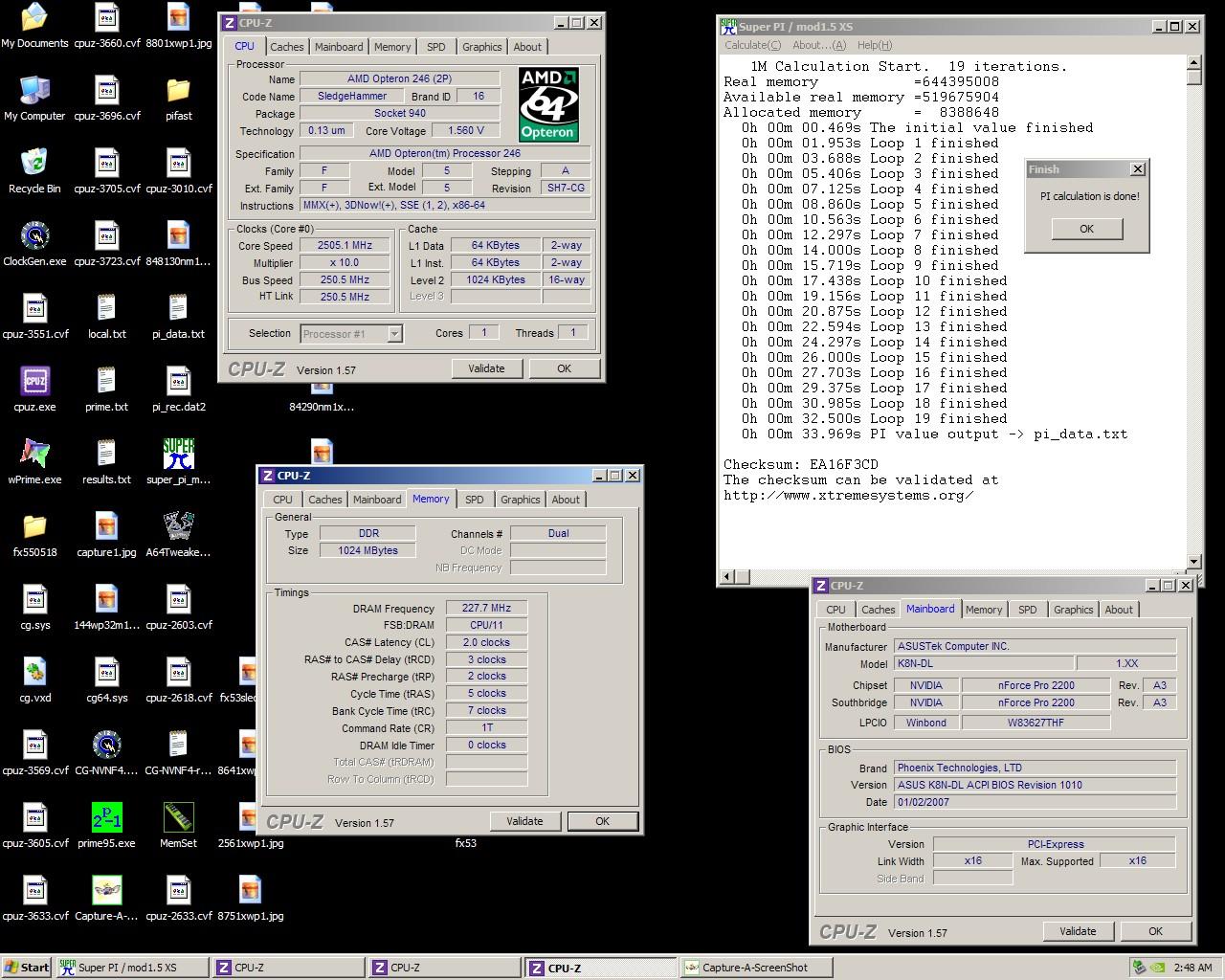Viewport: 1225px width, 980px height.
Task: Select the cpuz.exe desktop icon
Action: click(34, 381)
